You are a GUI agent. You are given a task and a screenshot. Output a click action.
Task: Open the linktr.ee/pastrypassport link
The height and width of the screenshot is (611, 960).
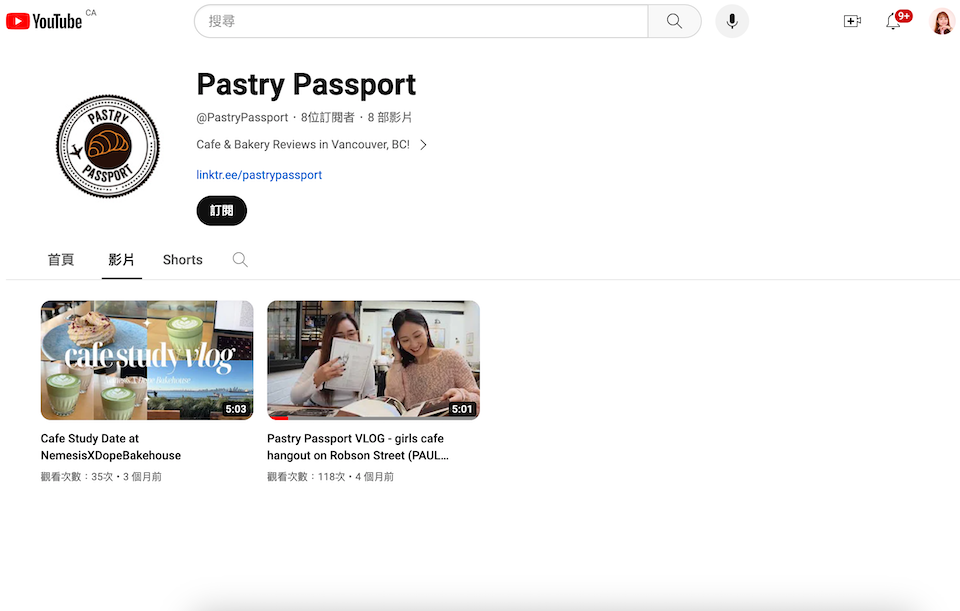(x=259, y=175)
